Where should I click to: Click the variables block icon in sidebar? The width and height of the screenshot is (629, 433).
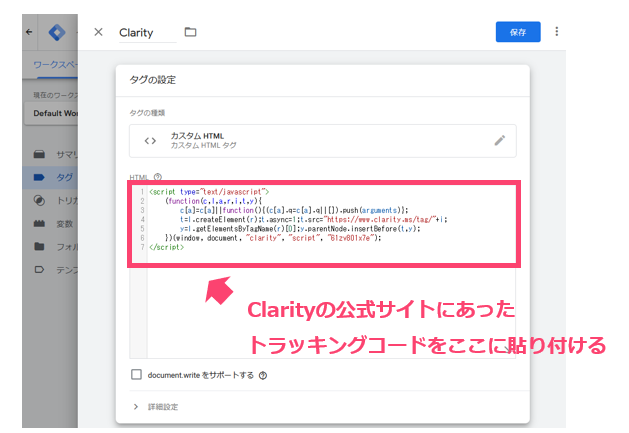[39, 224]
